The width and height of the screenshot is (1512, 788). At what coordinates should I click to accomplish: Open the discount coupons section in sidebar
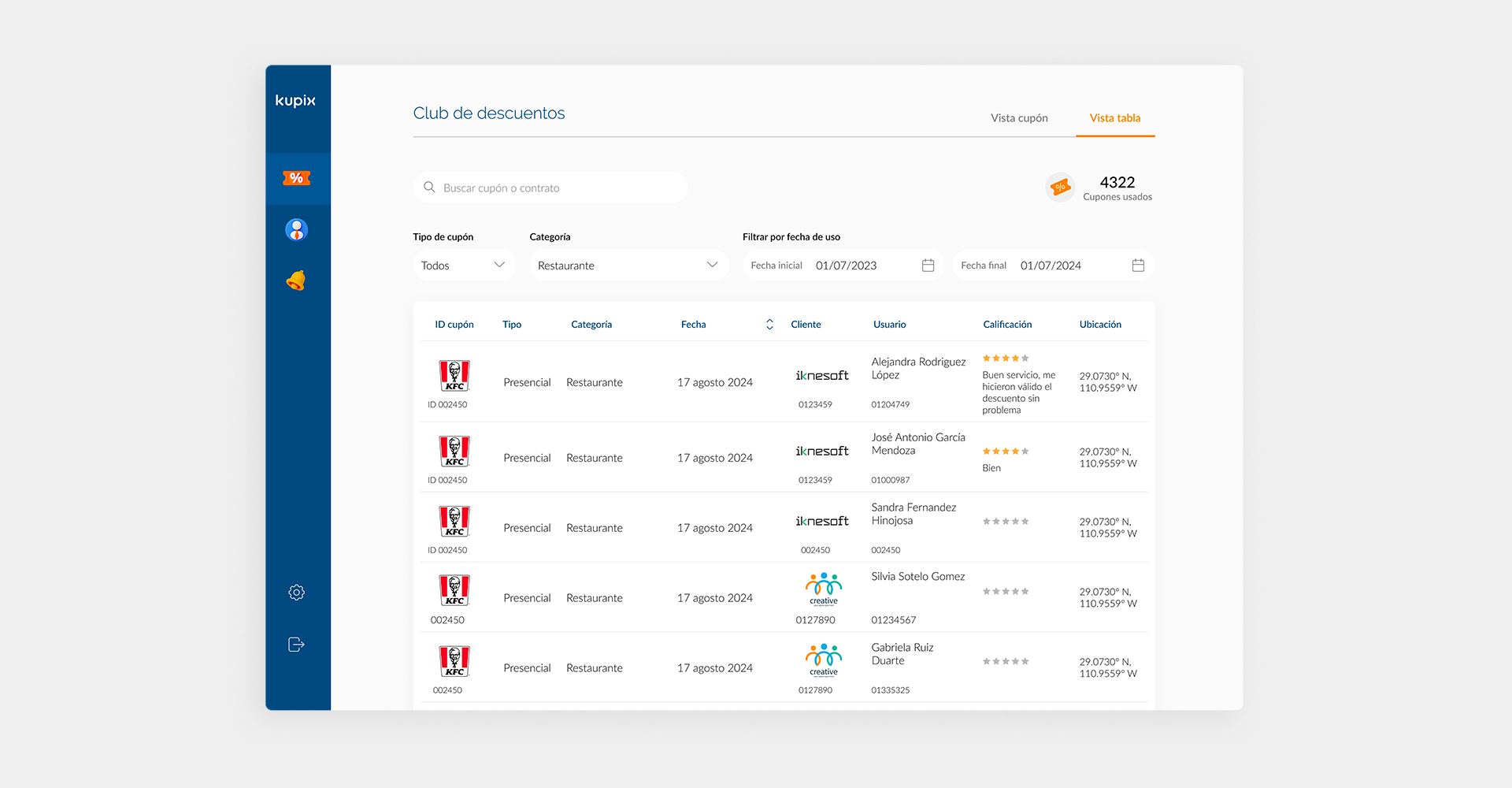point(296,178)
